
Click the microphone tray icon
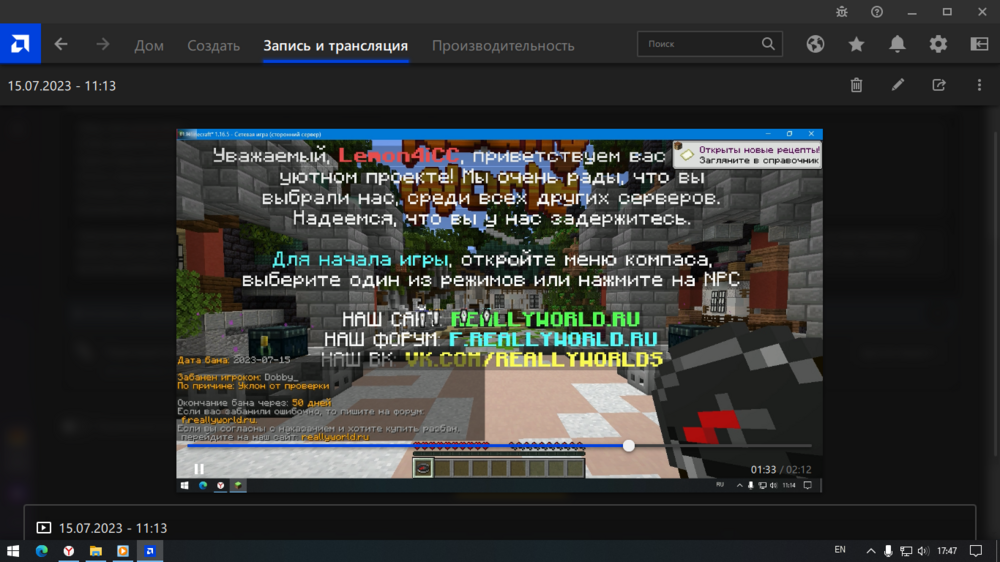tap(888, 551)
